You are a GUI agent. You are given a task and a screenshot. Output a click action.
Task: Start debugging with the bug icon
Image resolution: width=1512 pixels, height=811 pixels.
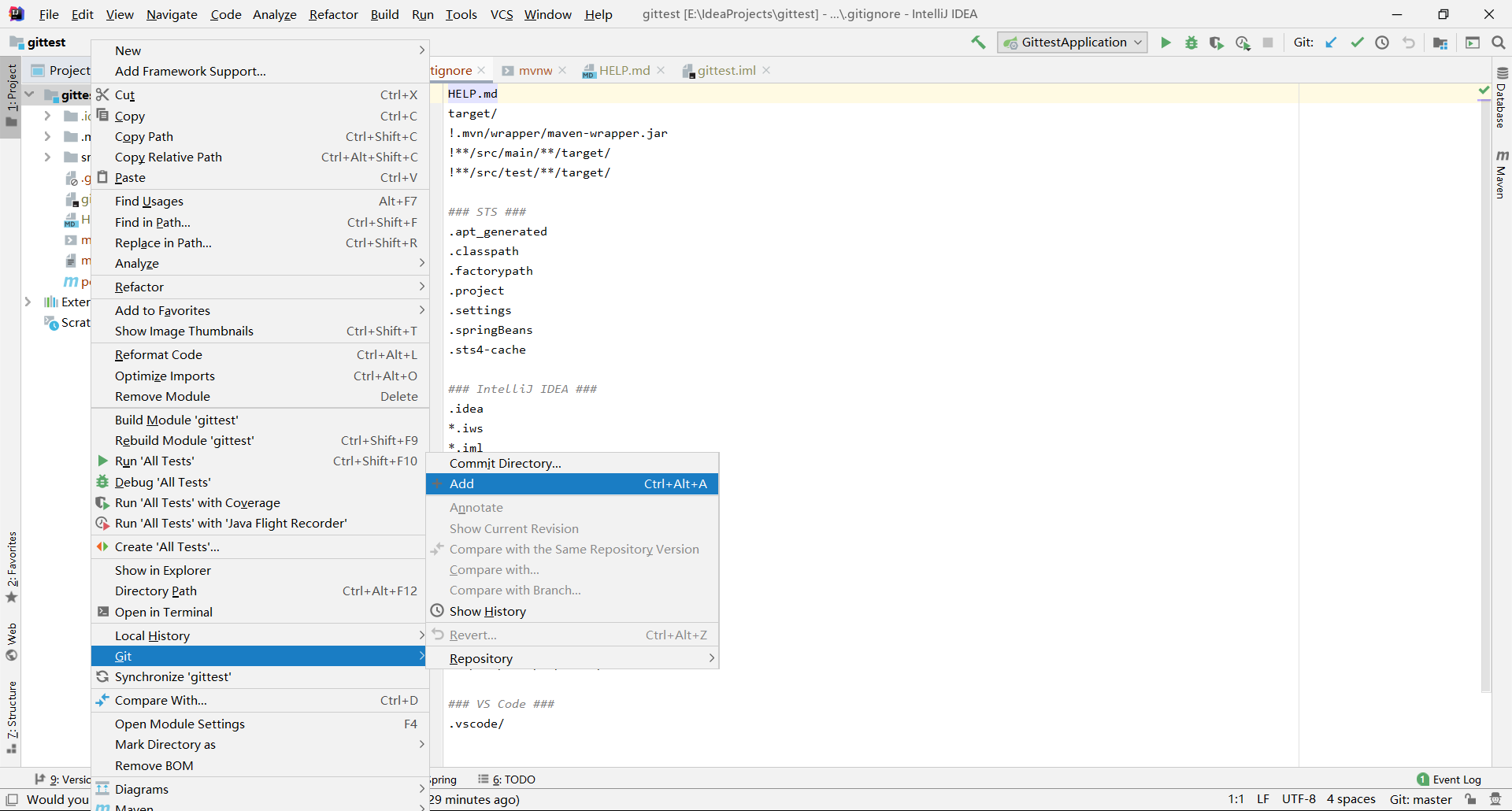1191,43
